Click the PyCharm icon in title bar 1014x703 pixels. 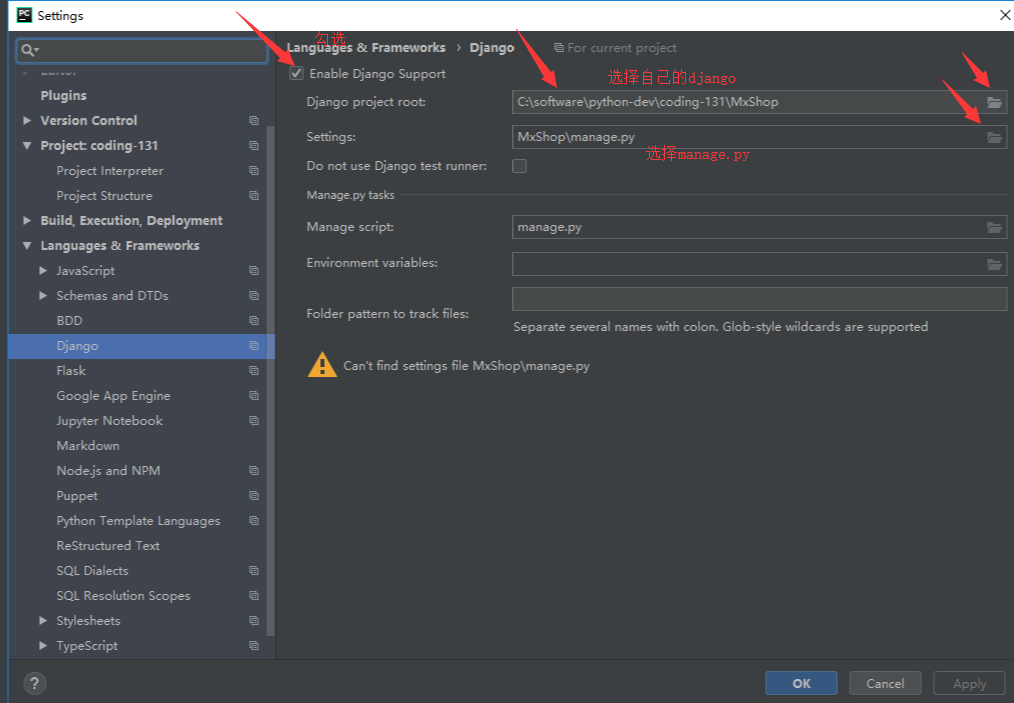pos(24,15)
